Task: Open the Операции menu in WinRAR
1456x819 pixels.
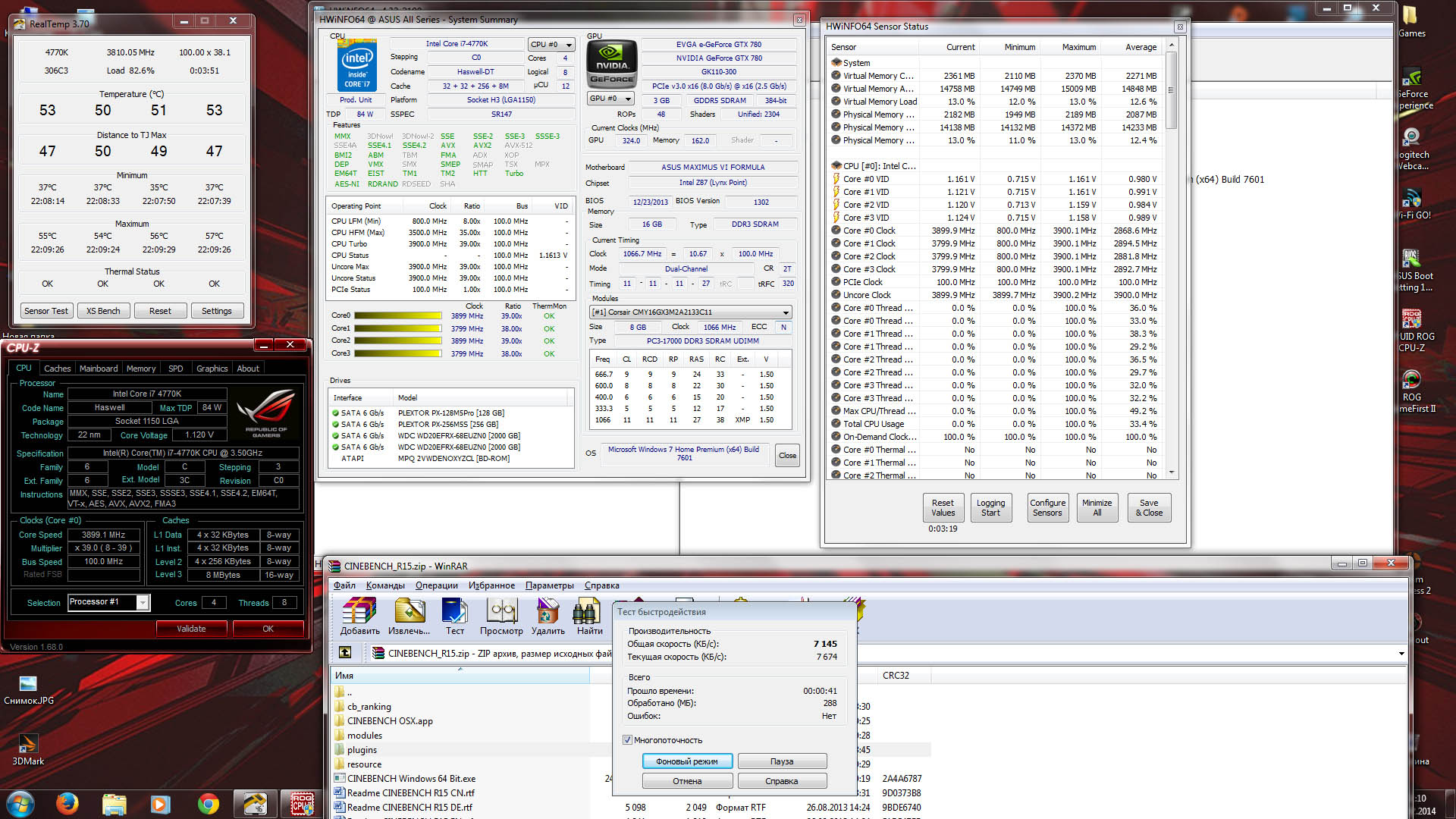Action: tap(436, 585)
